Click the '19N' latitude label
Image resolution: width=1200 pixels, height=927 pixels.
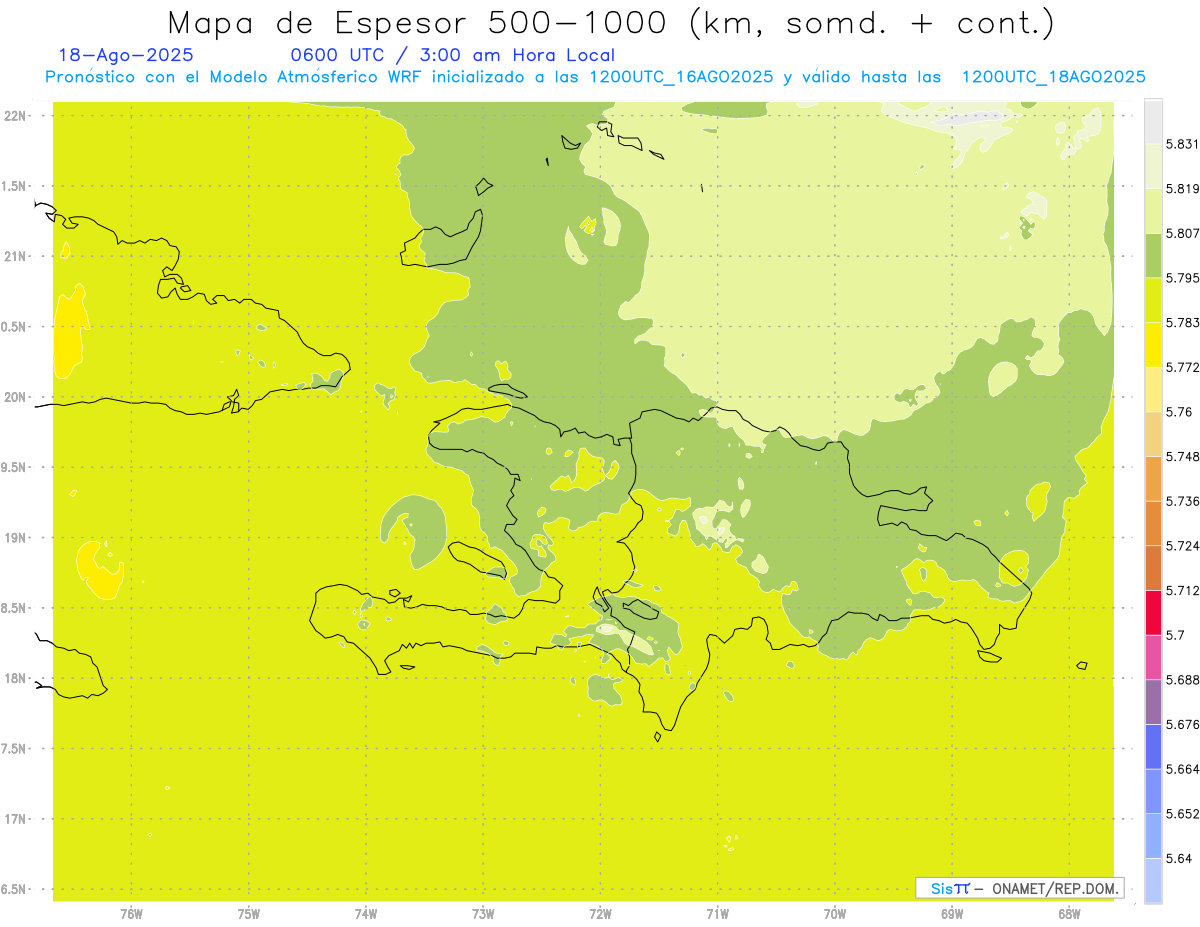tap(14, 538)
